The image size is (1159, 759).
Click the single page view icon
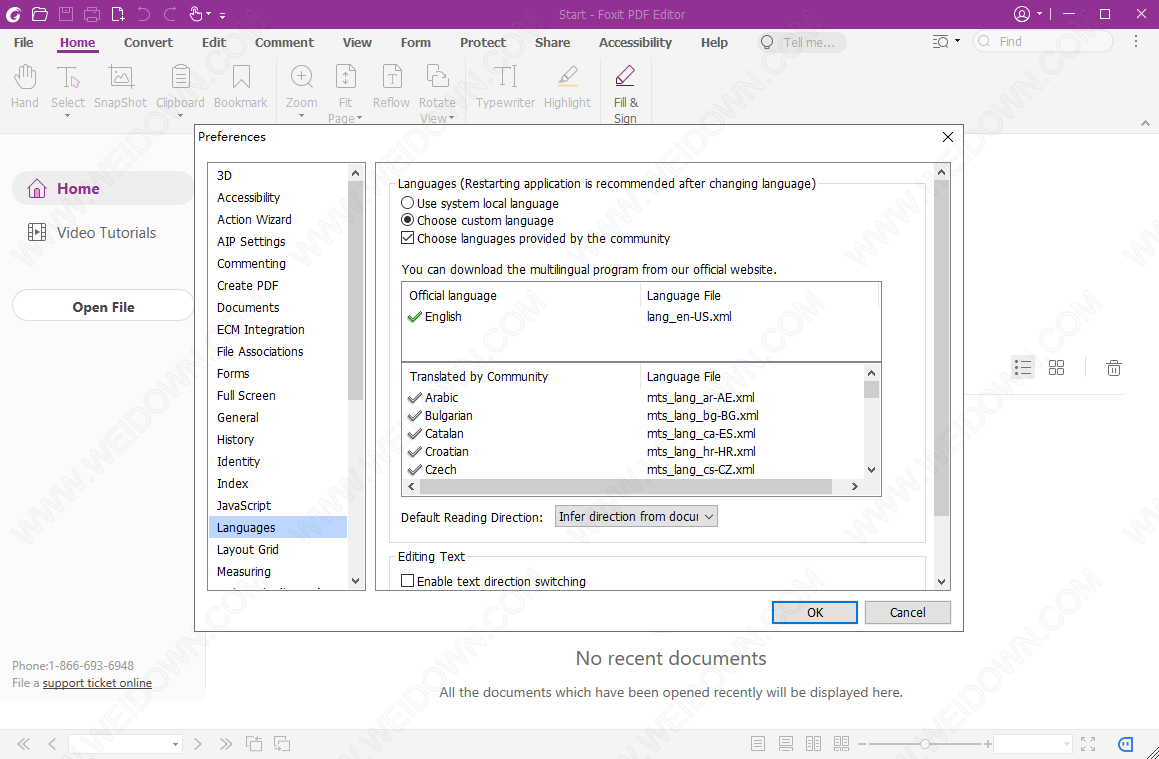click(x=758, y=743)
